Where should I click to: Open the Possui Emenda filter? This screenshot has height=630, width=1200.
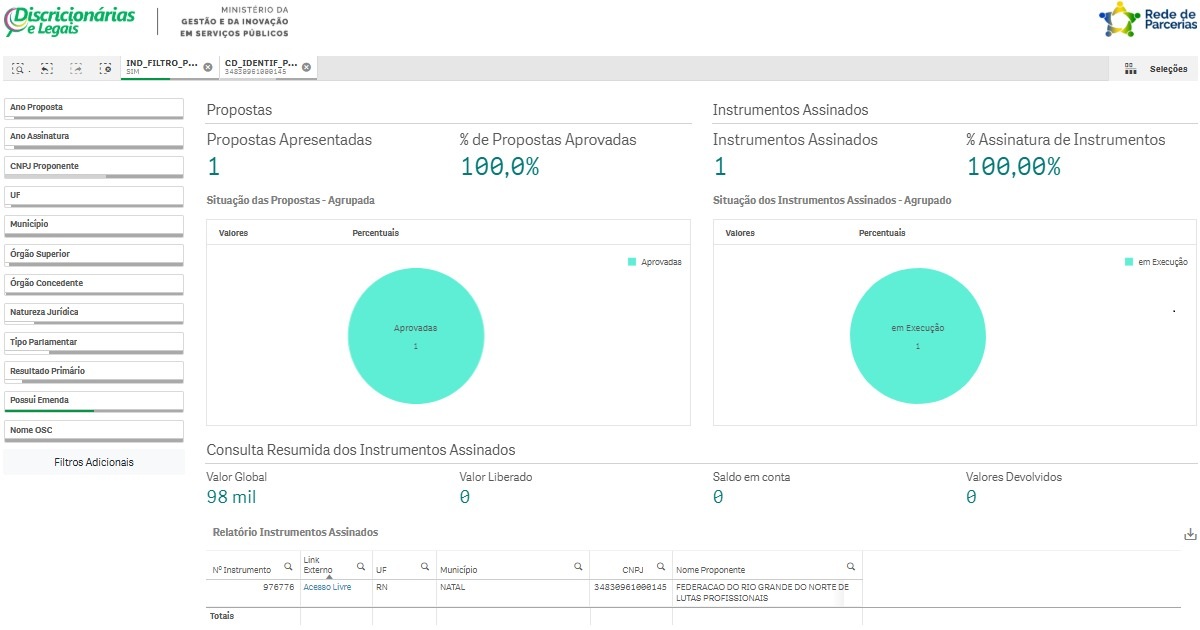(x=93, y=400)
